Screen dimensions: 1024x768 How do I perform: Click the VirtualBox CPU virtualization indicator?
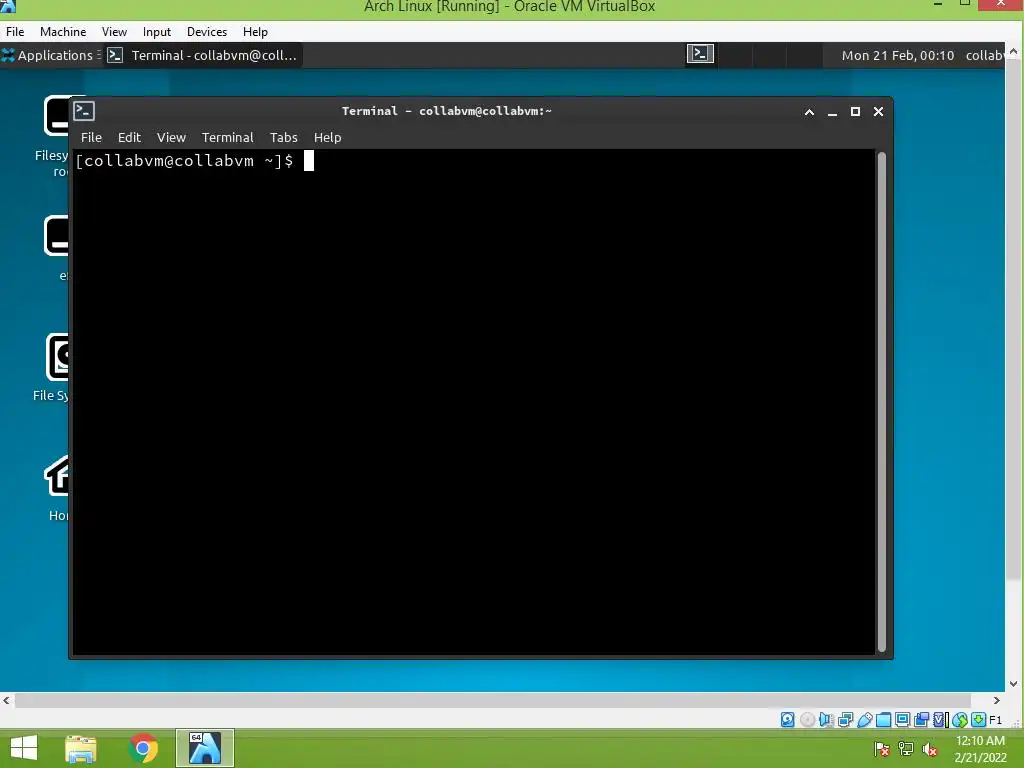(x=940, y=720)
